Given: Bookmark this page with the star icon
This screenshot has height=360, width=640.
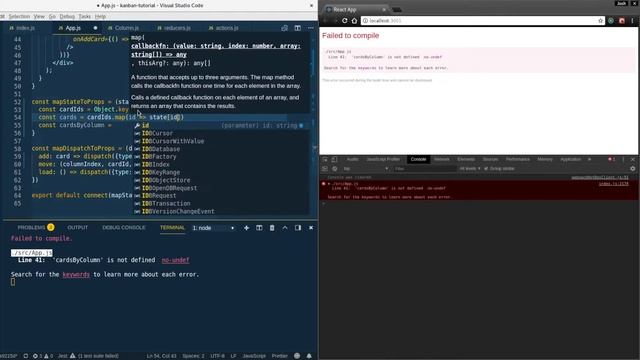Looking at the screenshot, I should [600, 20].
